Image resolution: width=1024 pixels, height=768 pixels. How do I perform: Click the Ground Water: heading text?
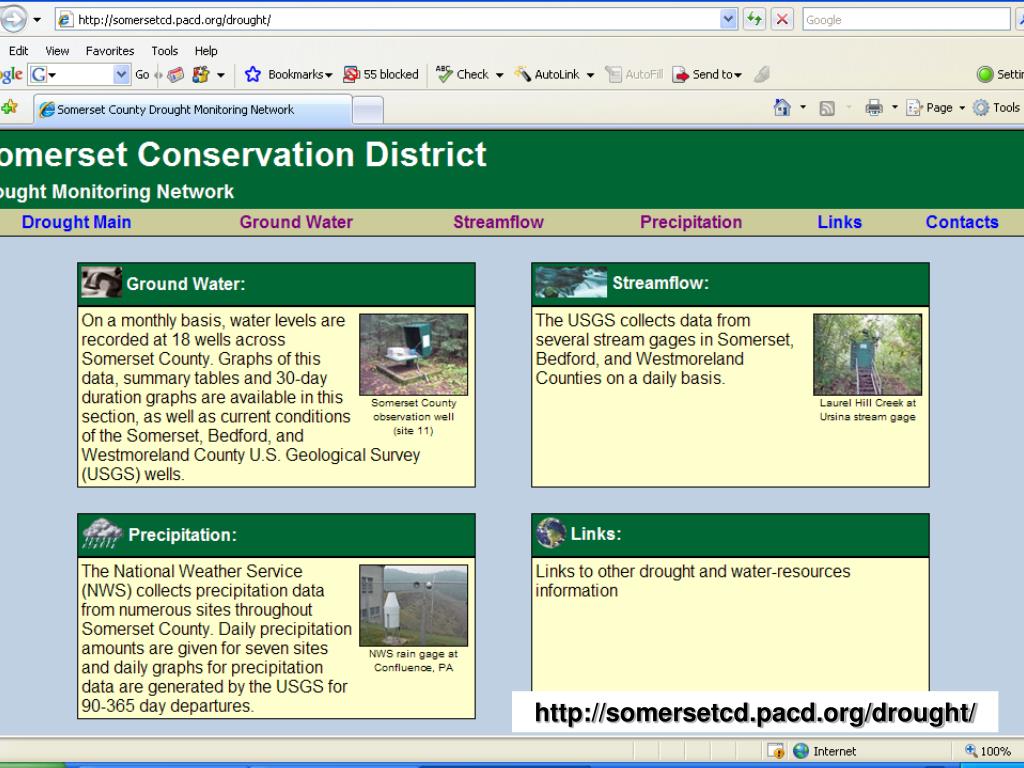(x=185, y=284)
